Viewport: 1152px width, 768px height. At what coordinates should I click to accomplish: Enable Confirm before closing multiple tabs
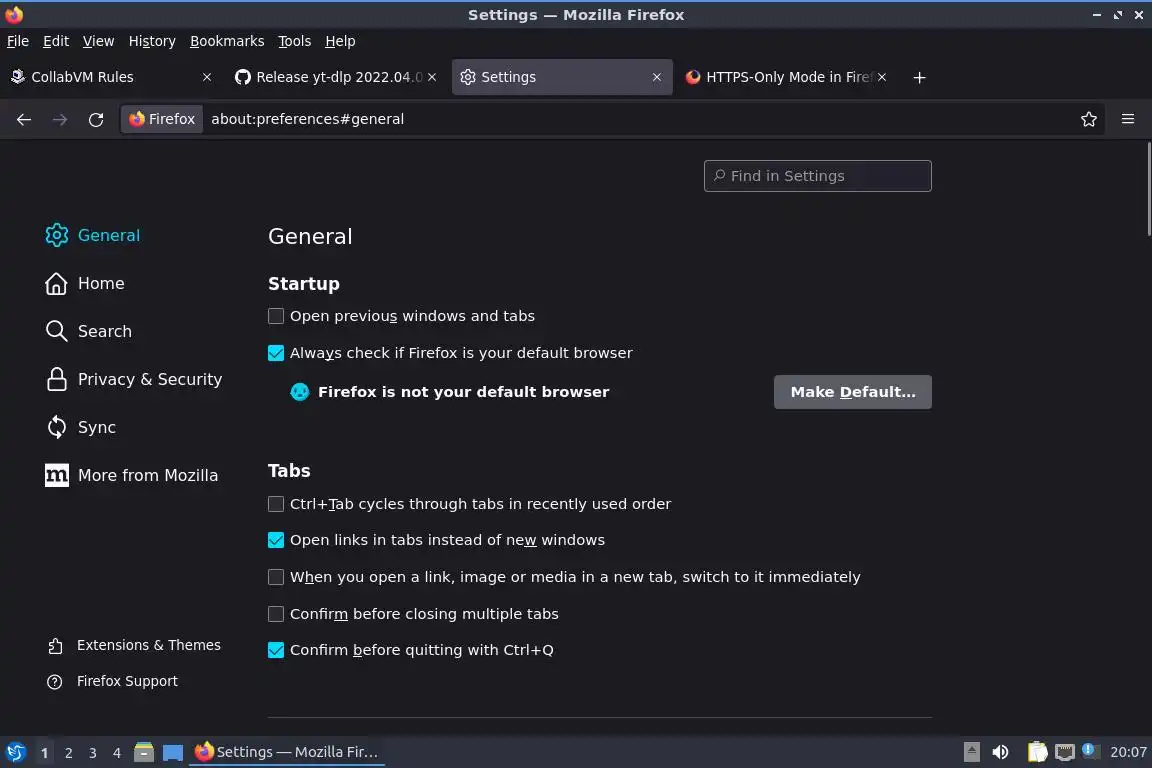[x=276, y=614]
